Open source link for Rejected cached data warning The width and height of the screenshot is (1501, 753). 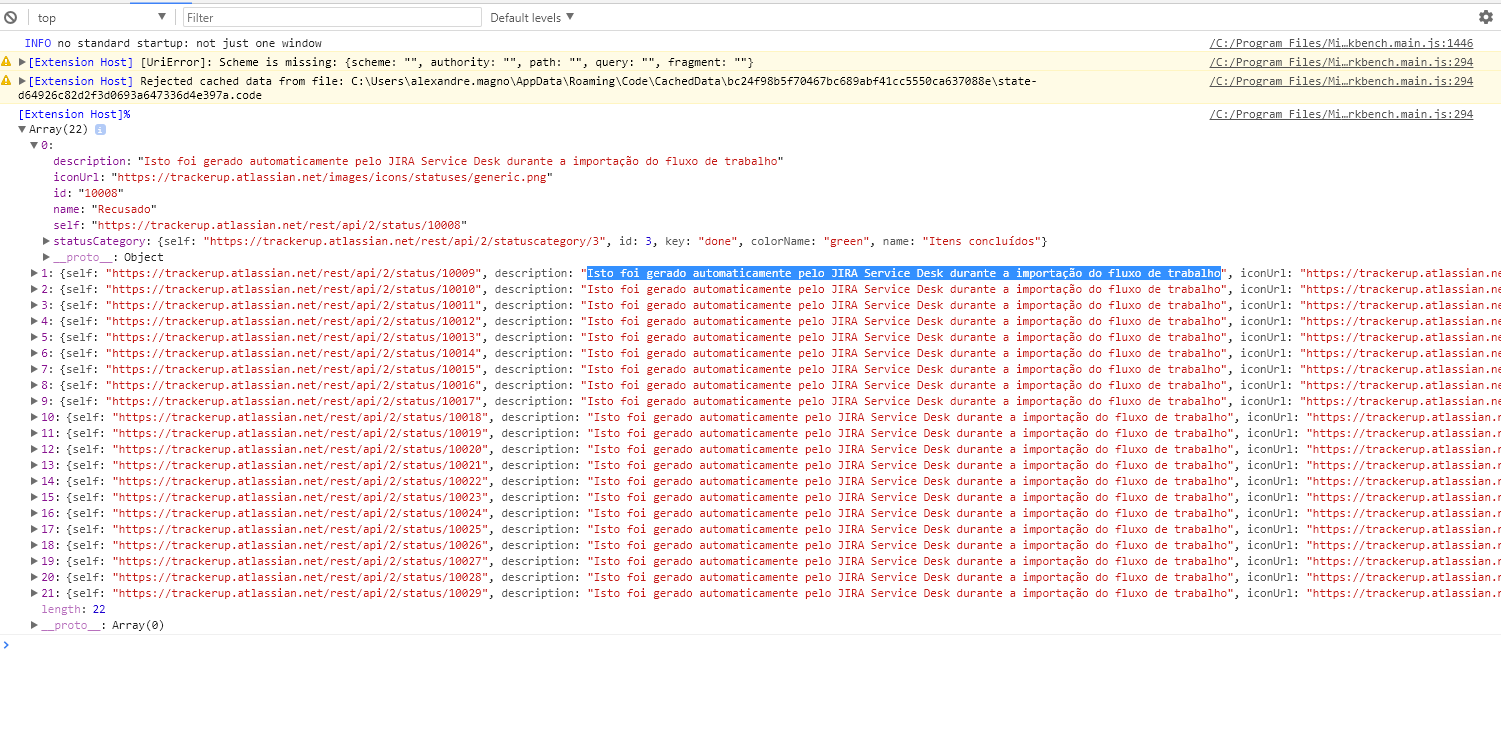[x=1341, y=81]
